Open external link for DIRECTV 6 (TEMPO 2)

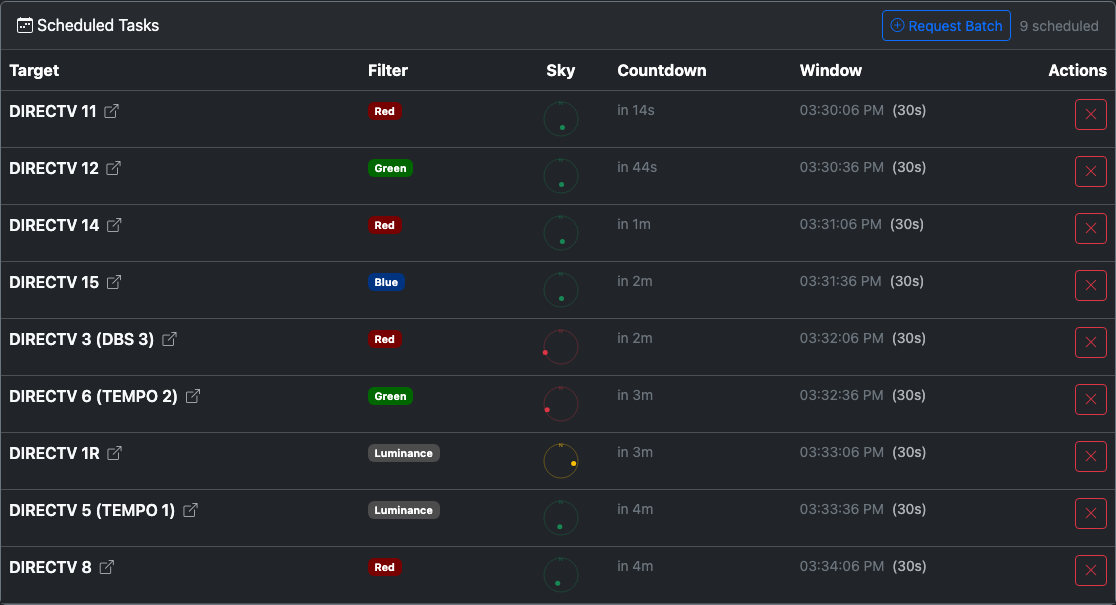193,396
